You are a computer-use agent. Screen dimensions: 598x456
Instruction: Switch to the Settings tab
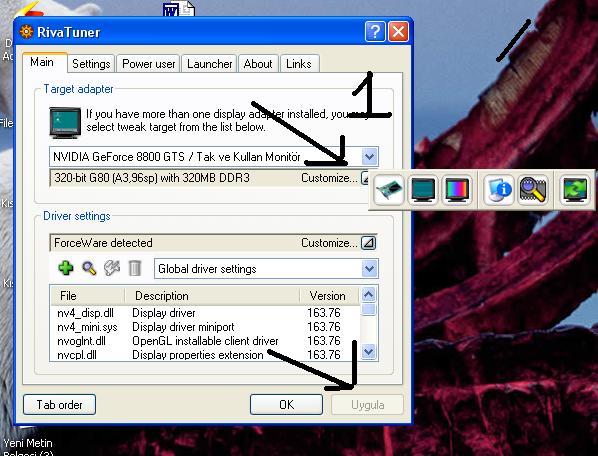pos(91,64)
